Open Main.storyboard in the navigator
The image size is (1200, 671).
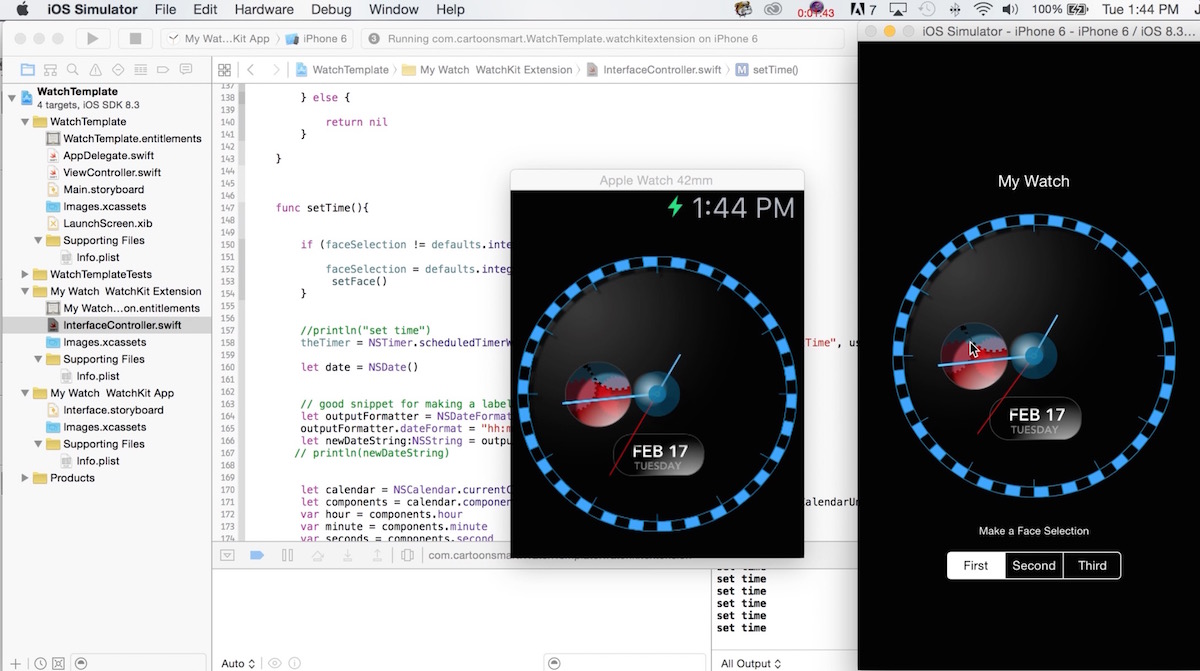coord(103,189)
